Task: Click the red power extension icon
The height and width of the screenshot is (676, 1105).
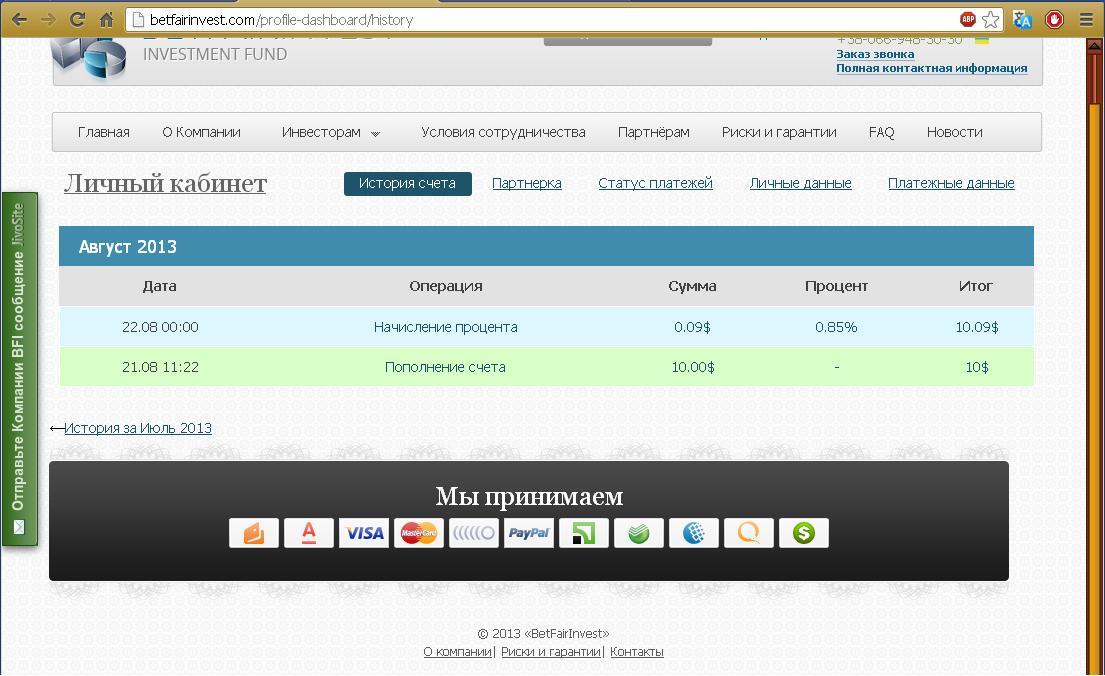Action: point(1054,20)
